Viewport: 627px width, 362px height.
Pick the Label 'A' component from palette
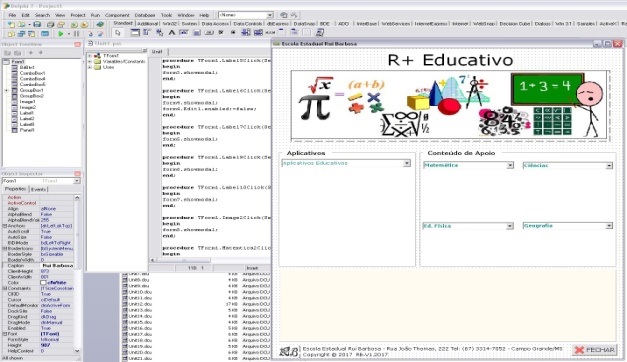[172, 32]
